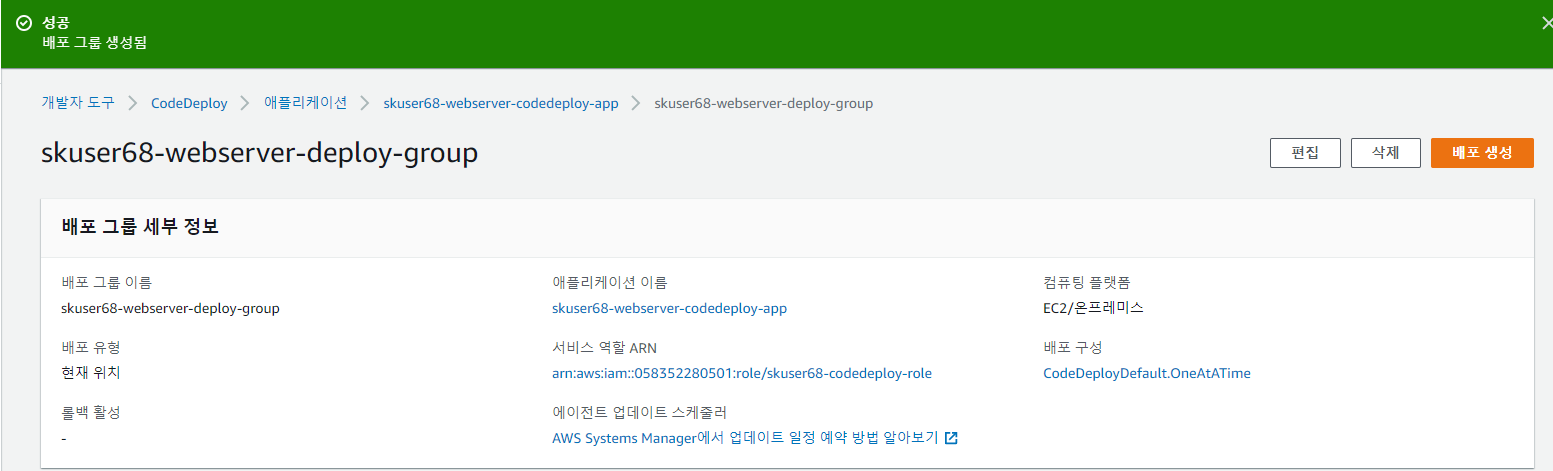Click the 서비스 역할 ARN label
Viewport: 1553px width, 471px height.
[x=604, y=348]
